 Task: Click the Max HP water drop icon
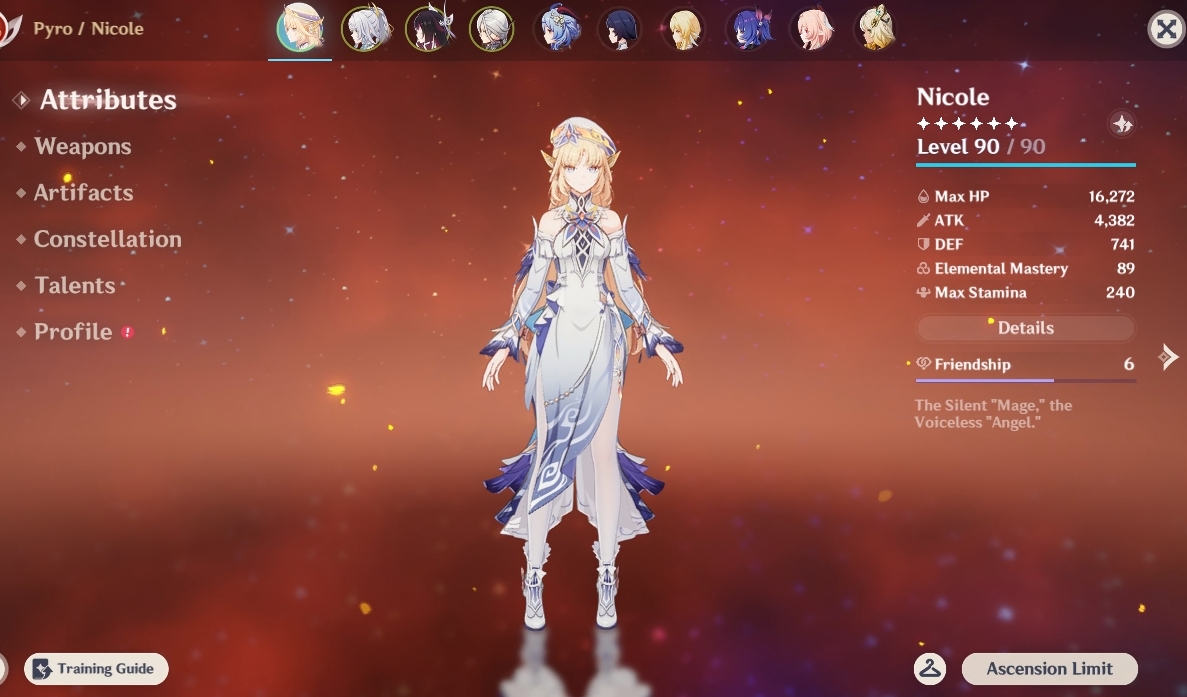(x=923, y=196)
